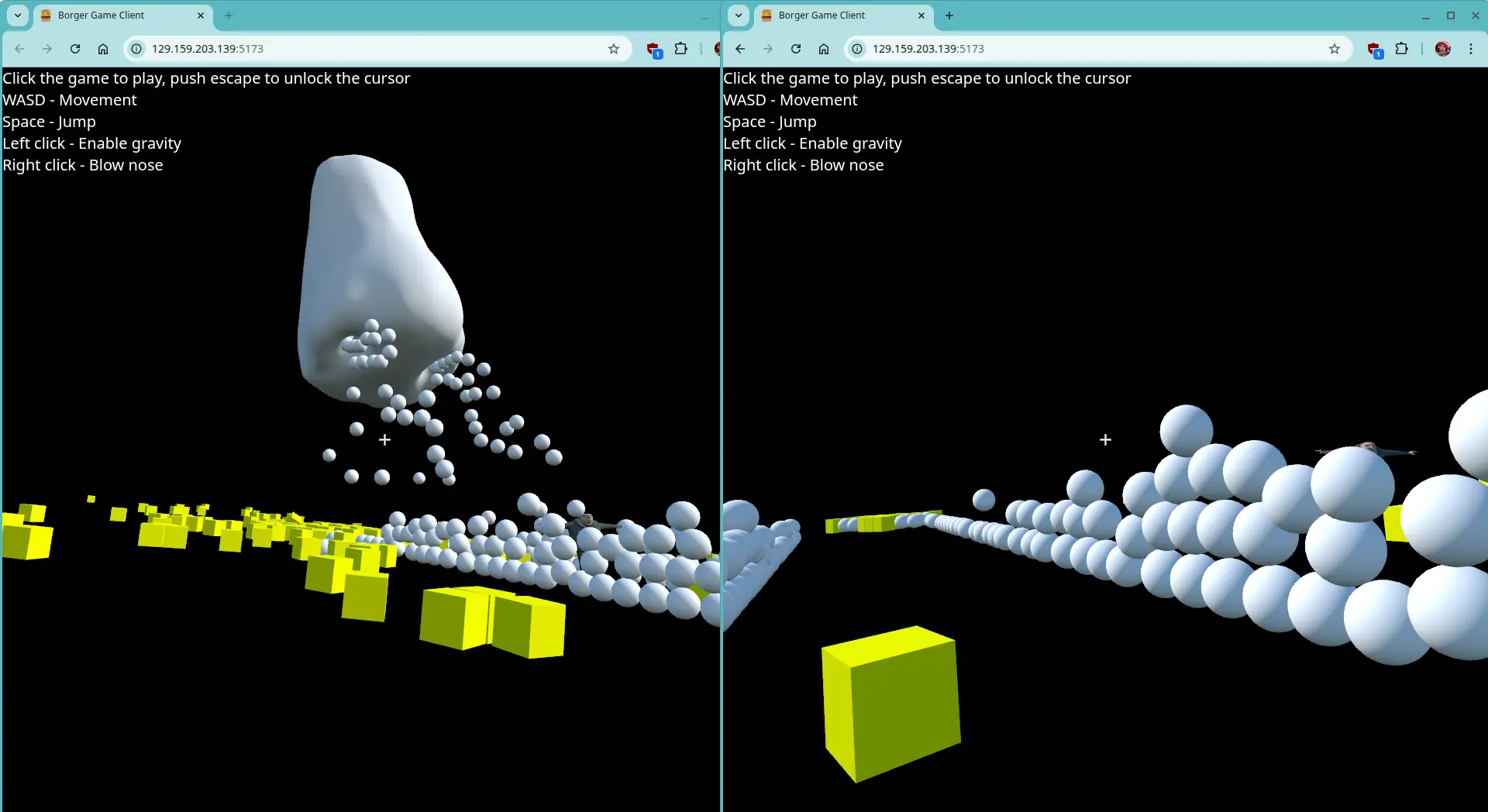Open a new tab in right window

pos(949,15)
